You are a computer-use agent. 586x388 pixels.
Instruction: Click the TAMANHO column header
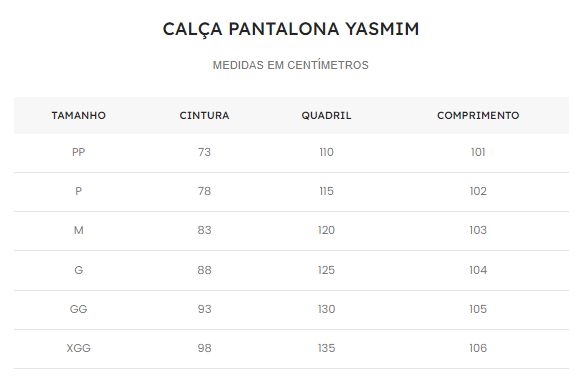click(x=78, y=116)
